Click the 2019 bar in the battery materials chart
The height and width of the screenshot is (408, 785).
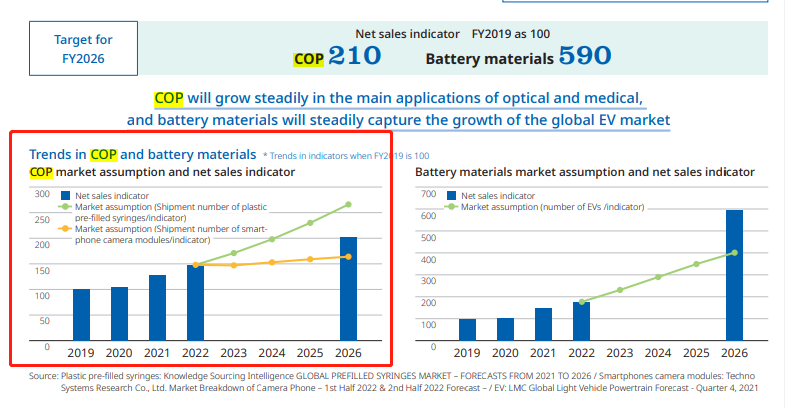click(x=467, y=330)
